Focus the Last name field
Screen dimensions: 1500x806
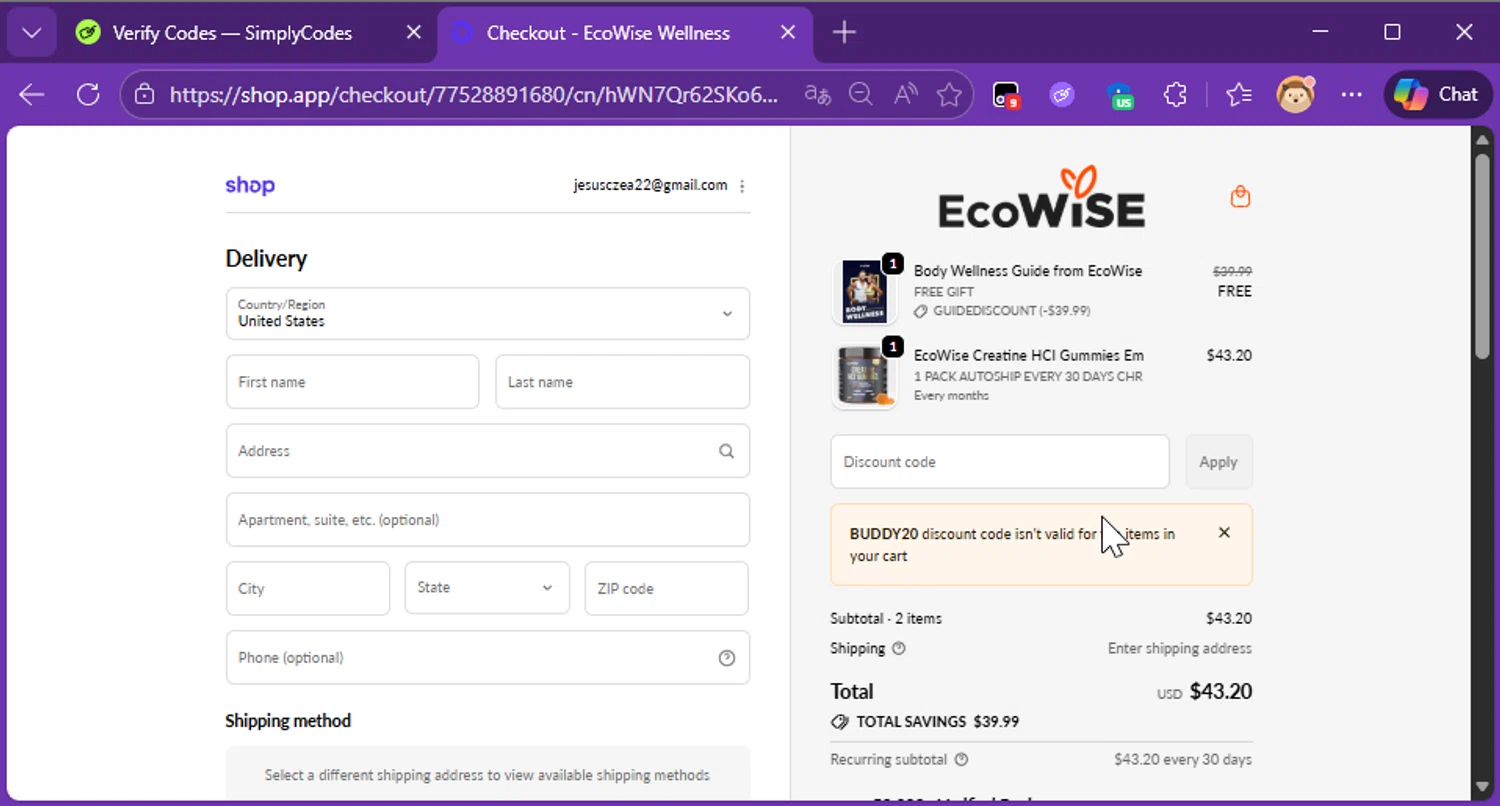[x=622, y=382]
